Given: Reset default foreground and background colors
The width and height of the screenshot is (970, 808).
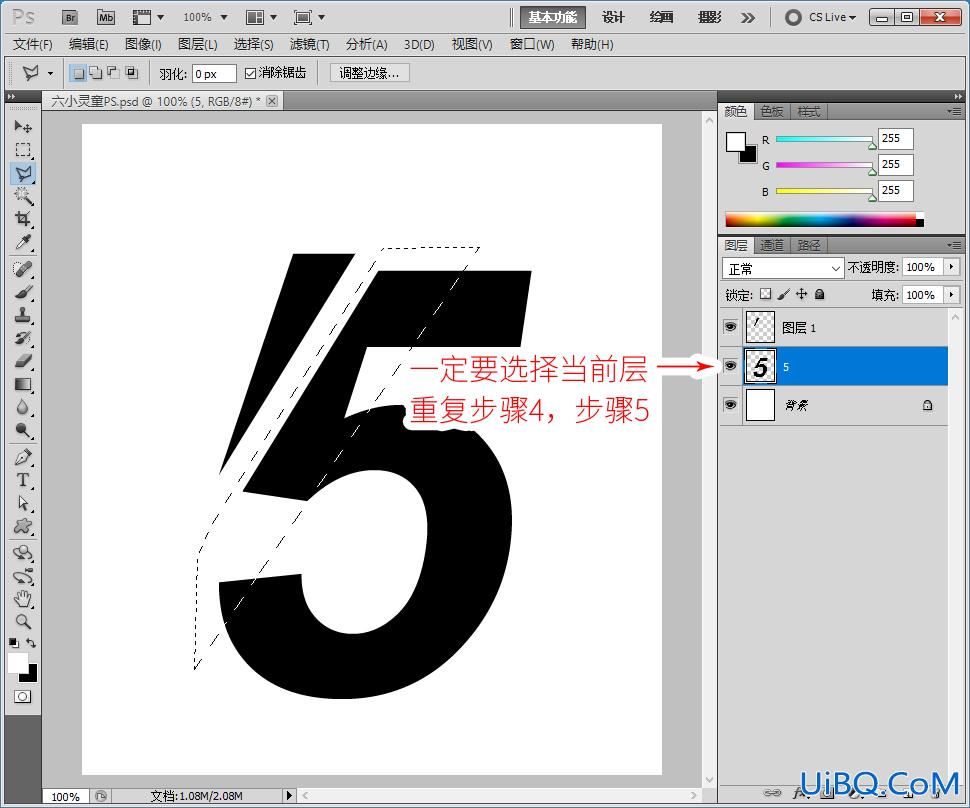Looking at the screenshot, I should tap(14, 643).
